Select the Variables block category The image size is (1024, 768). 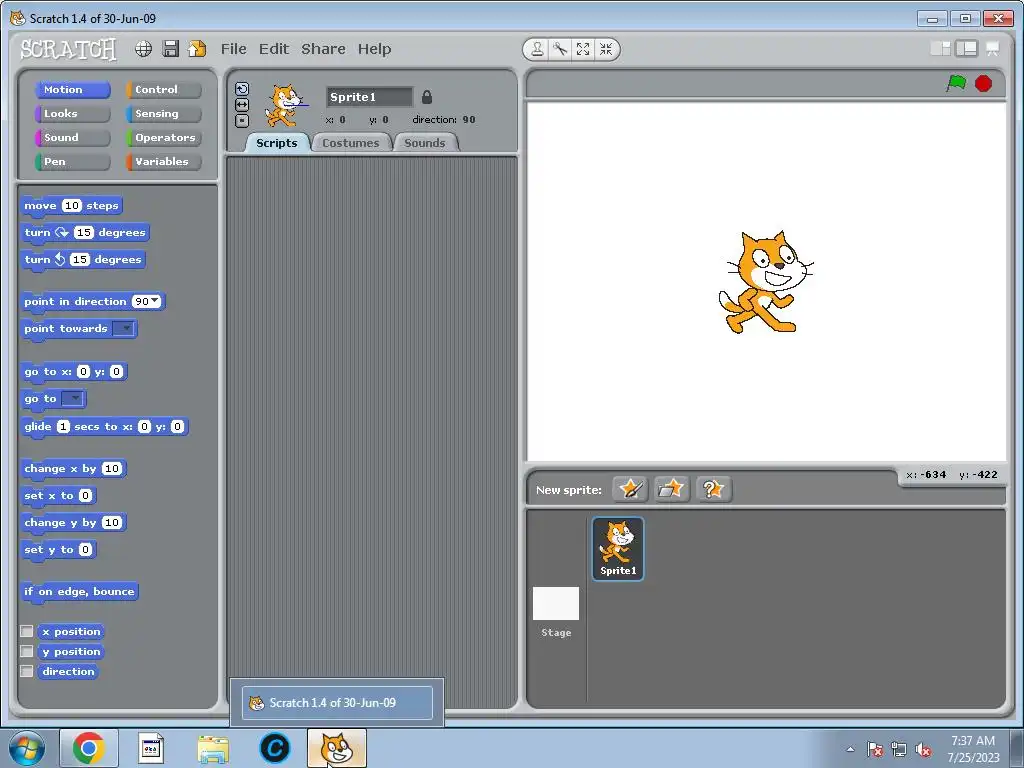pos(163,162)
